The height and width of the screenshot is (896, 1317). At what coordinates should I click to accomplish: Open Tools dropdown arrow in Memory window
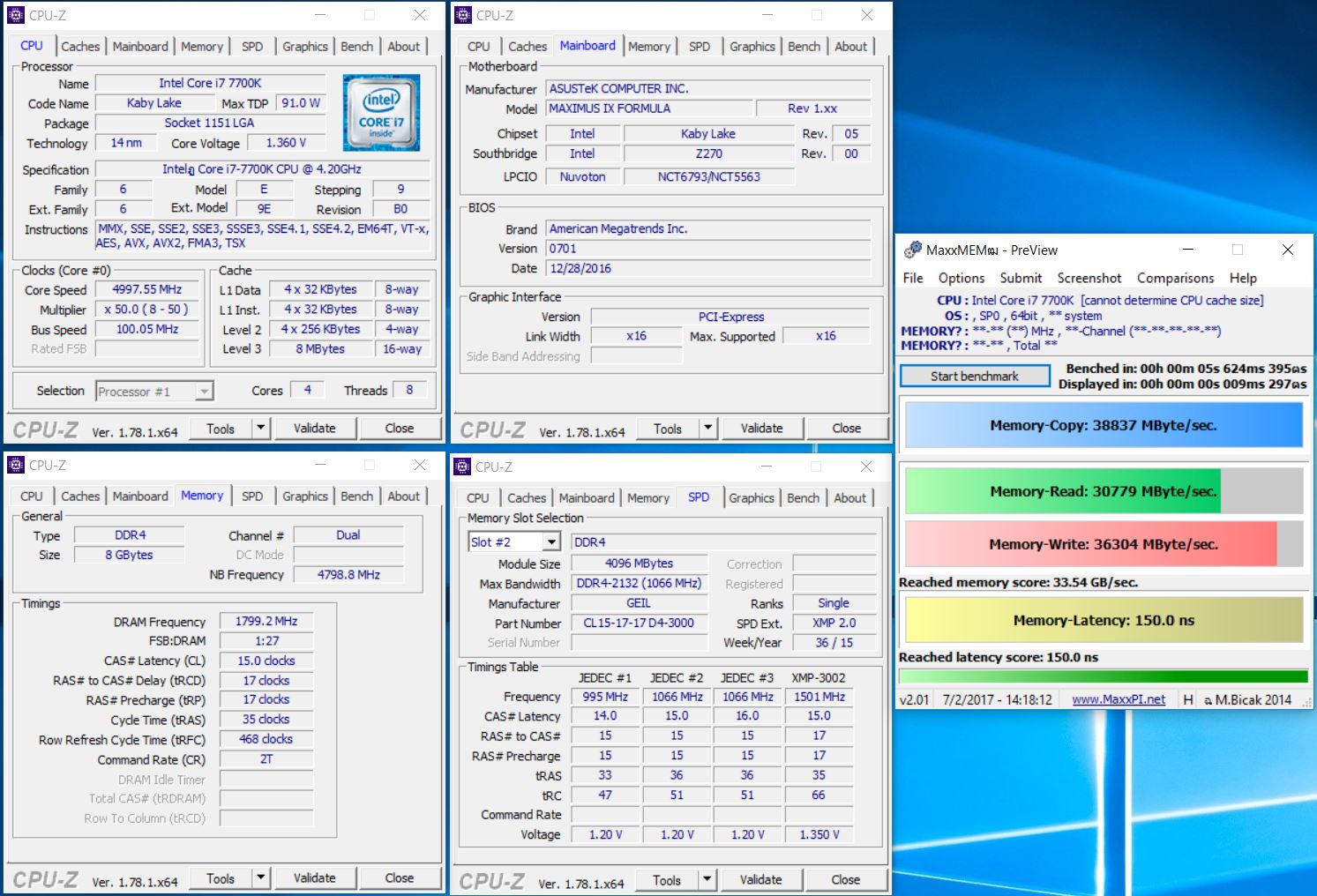coord(260,877)
